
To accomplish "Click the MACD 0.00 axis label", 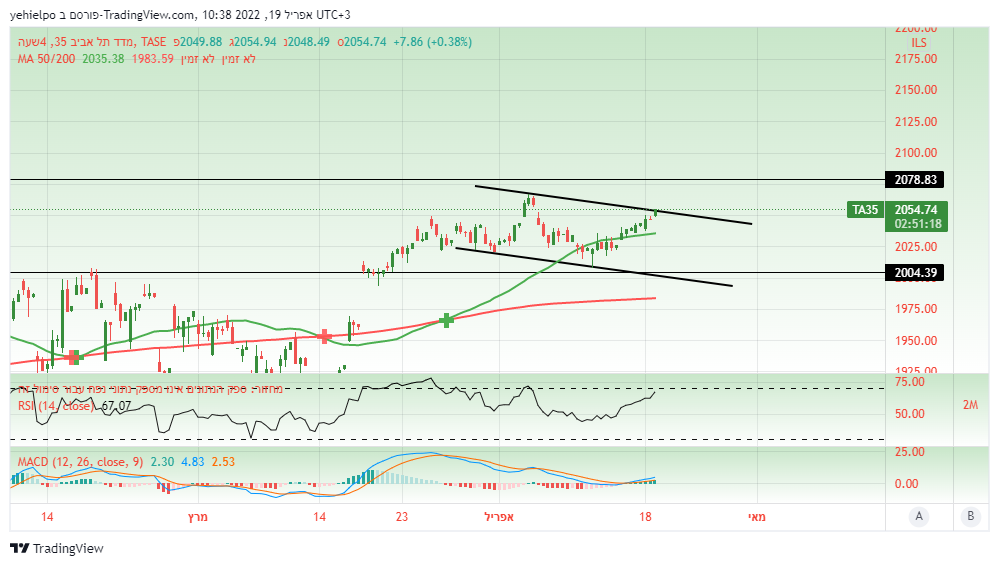I will pyautogui.click(x=906, y=484).
